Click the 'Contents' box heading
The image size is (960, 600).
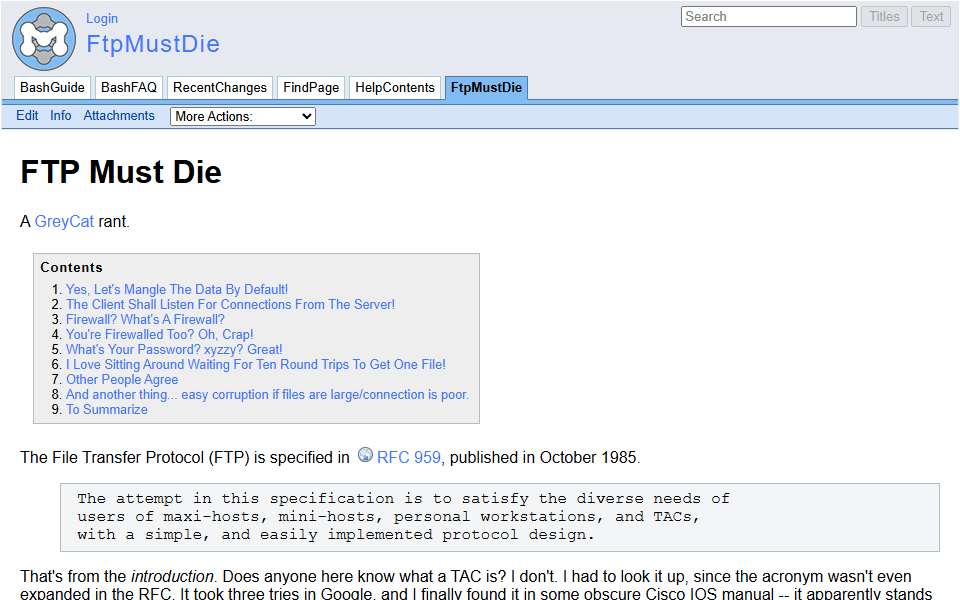(72, 268)
